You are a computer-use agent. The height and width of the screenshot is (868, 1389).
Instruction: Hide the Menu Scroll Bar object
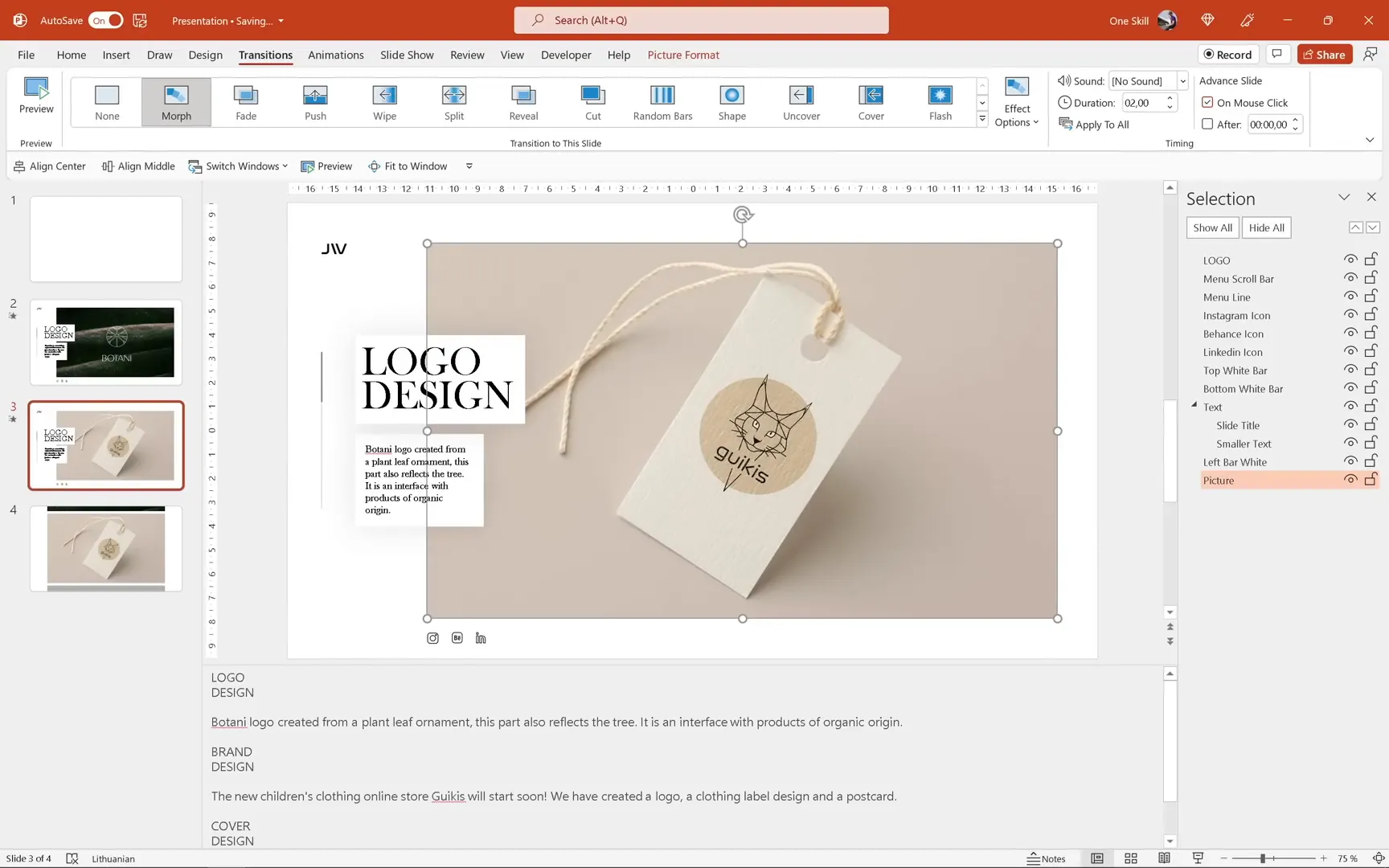click(1350, 278)
